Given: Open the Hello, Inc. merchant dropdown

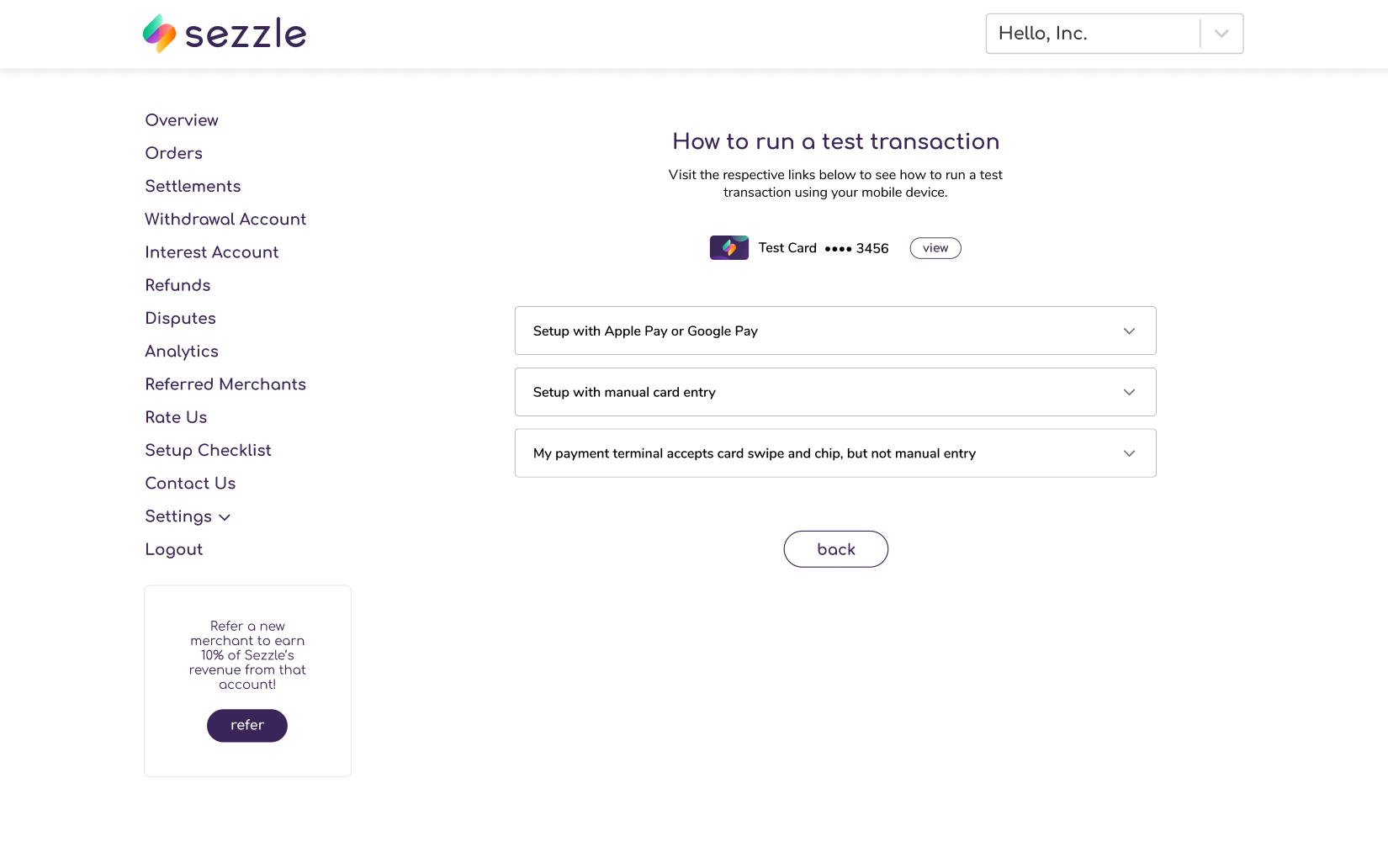Looking at the screenshot, I should 1221,34.
